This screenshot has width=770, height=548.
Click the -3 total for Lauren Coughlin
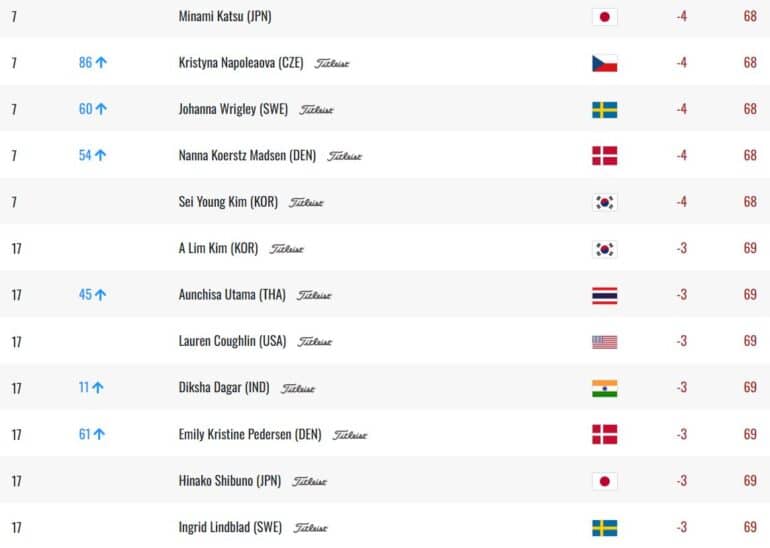681,341
